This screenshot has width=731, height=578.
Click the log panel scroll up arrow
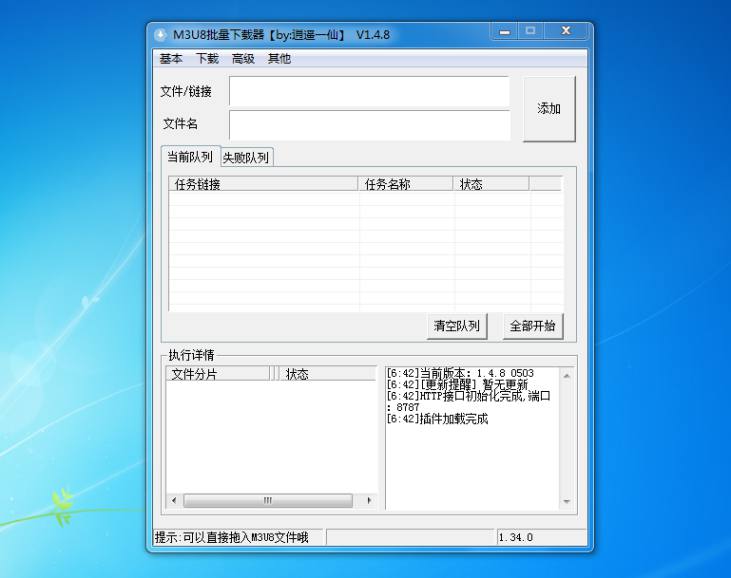pyautogui.click(x=567, y=376)
